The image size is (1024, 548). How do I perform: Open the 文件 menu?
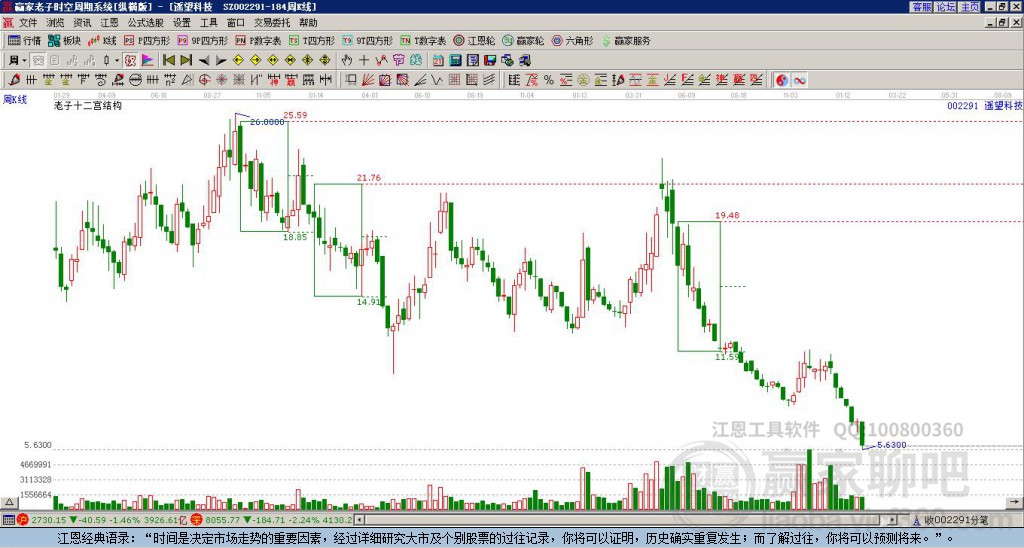coord(28,23)
